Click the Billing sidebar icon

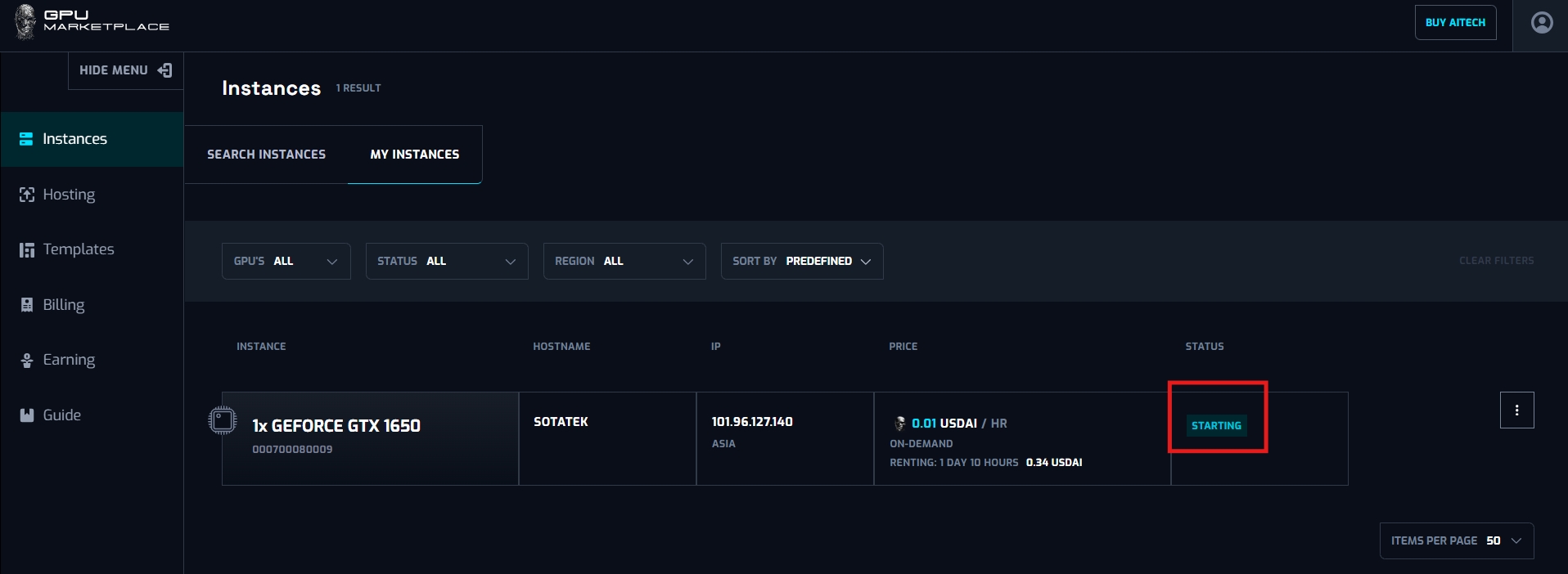point(26,305)
